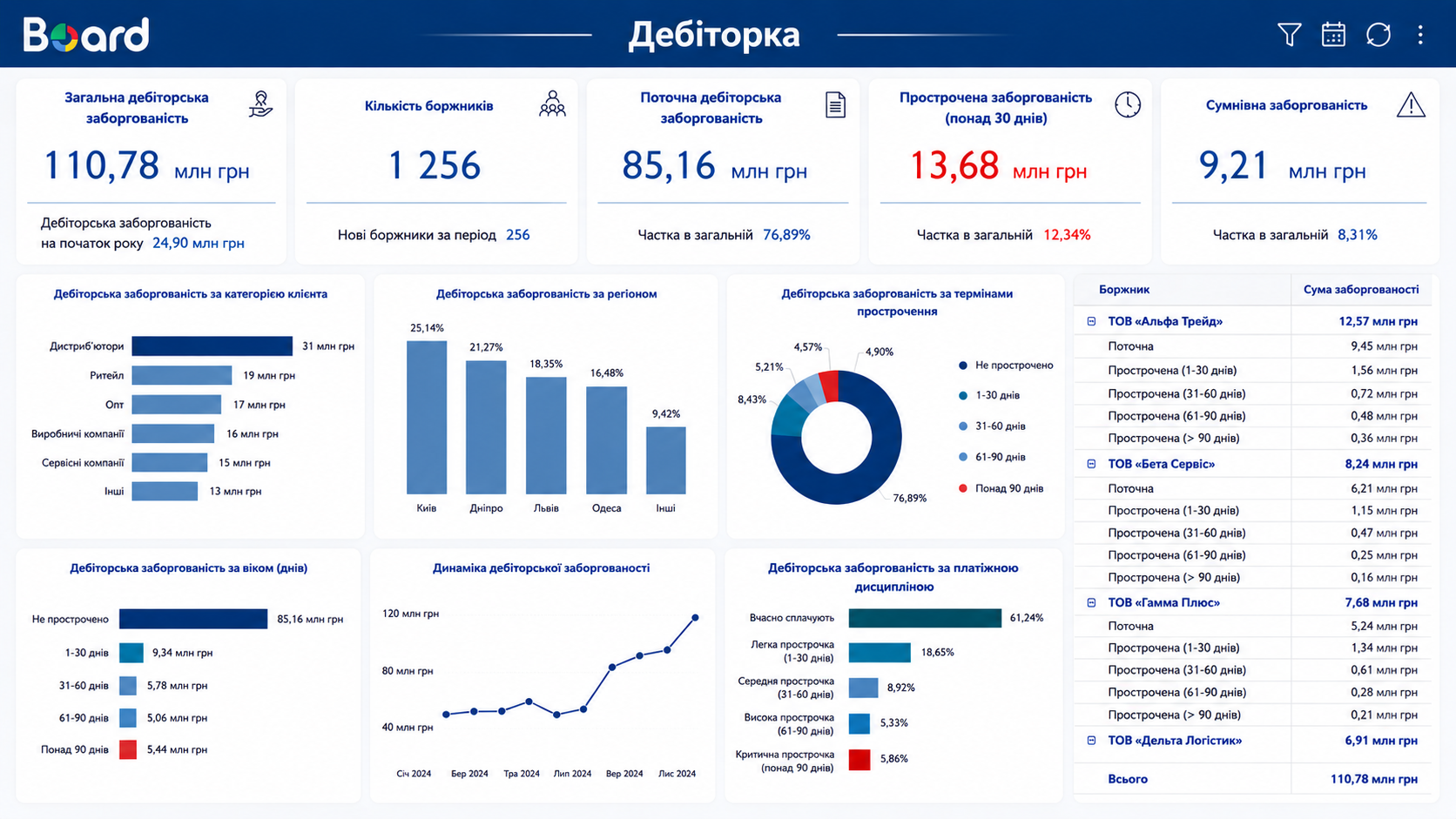
Task: Collapse the ТОВ «Бета Сервіс» row
Action: 1091,464
